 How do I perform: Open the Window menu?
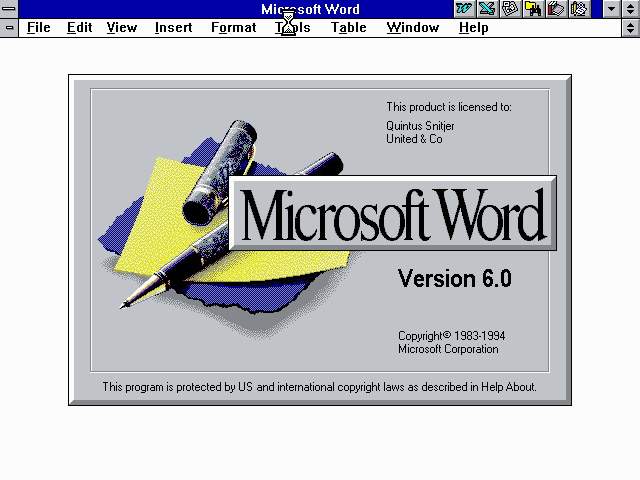413,28
